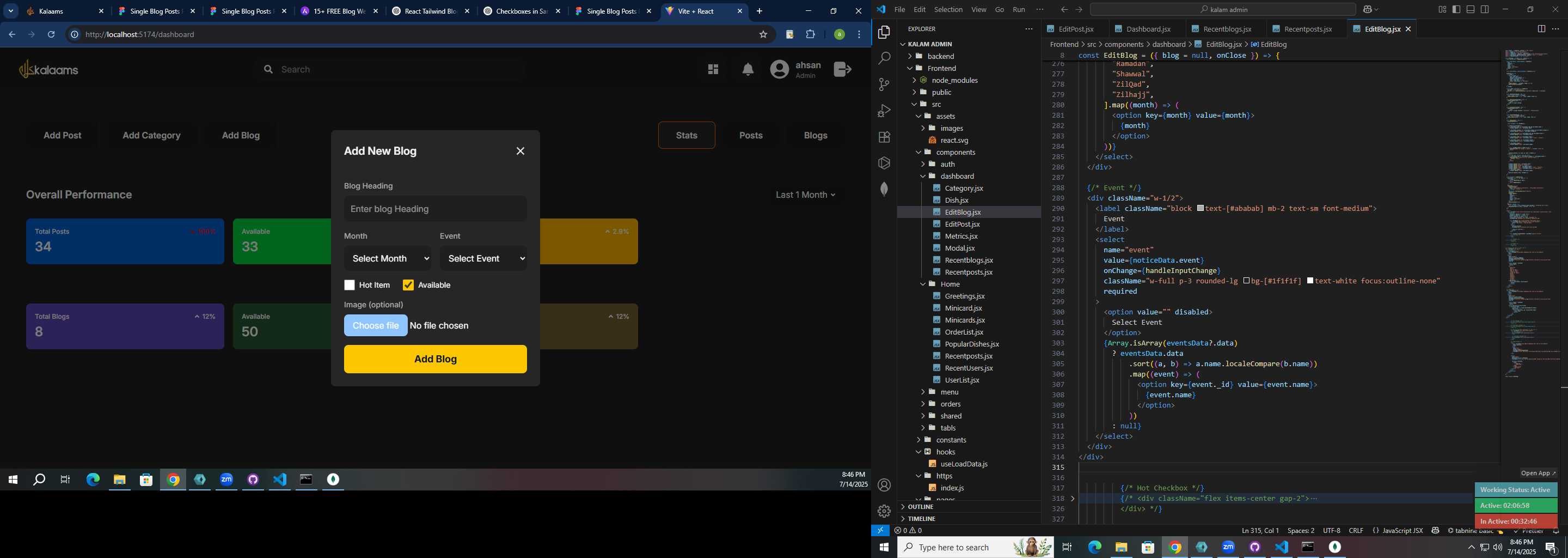This screenshot has height=558, width=1568.
Task: Click ababab color swatch on line 290
Action: [x=1200, y=208]
